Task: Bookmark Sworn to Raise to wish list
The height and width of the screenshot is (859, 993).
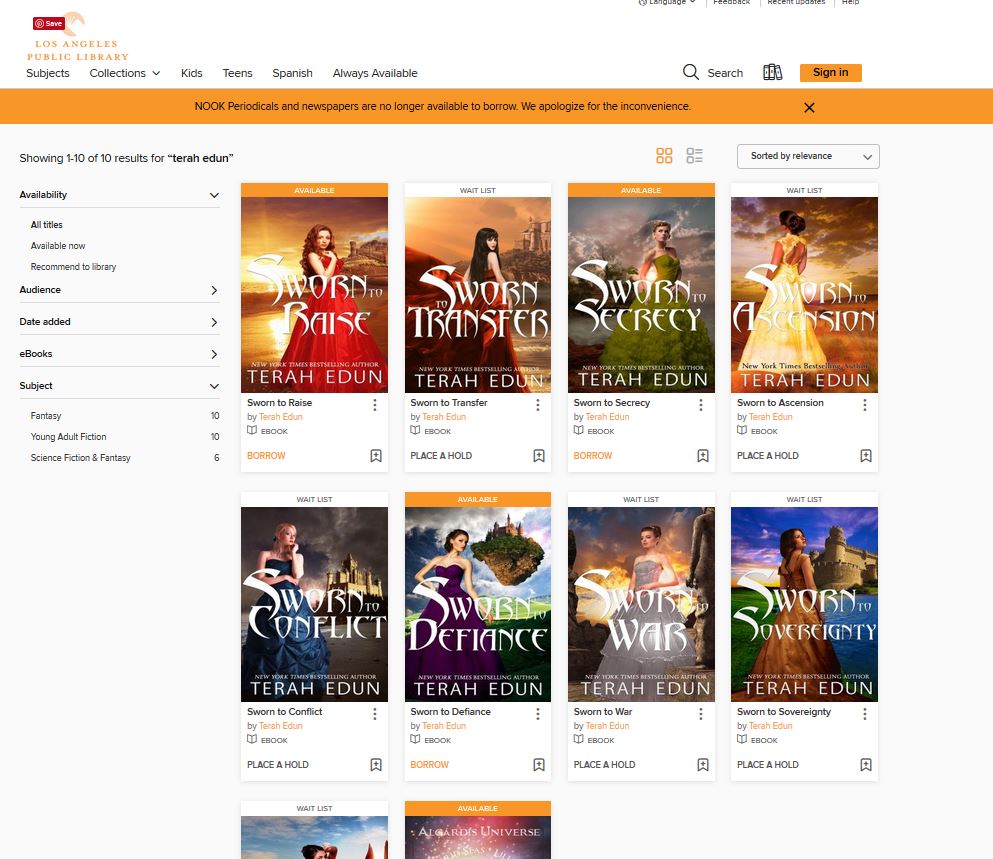Action: point(376,455)
